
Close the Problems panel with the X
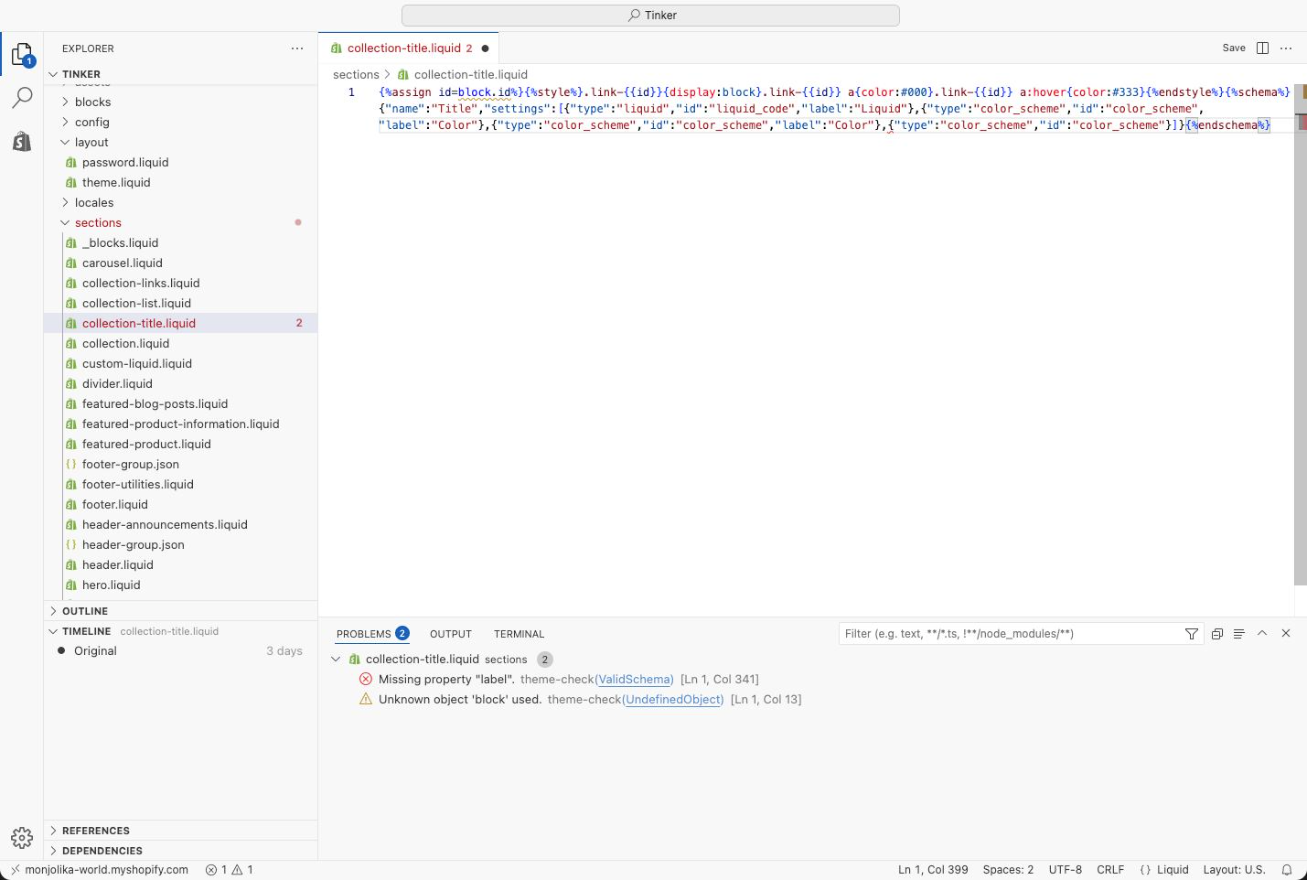tap(1286, 633)
